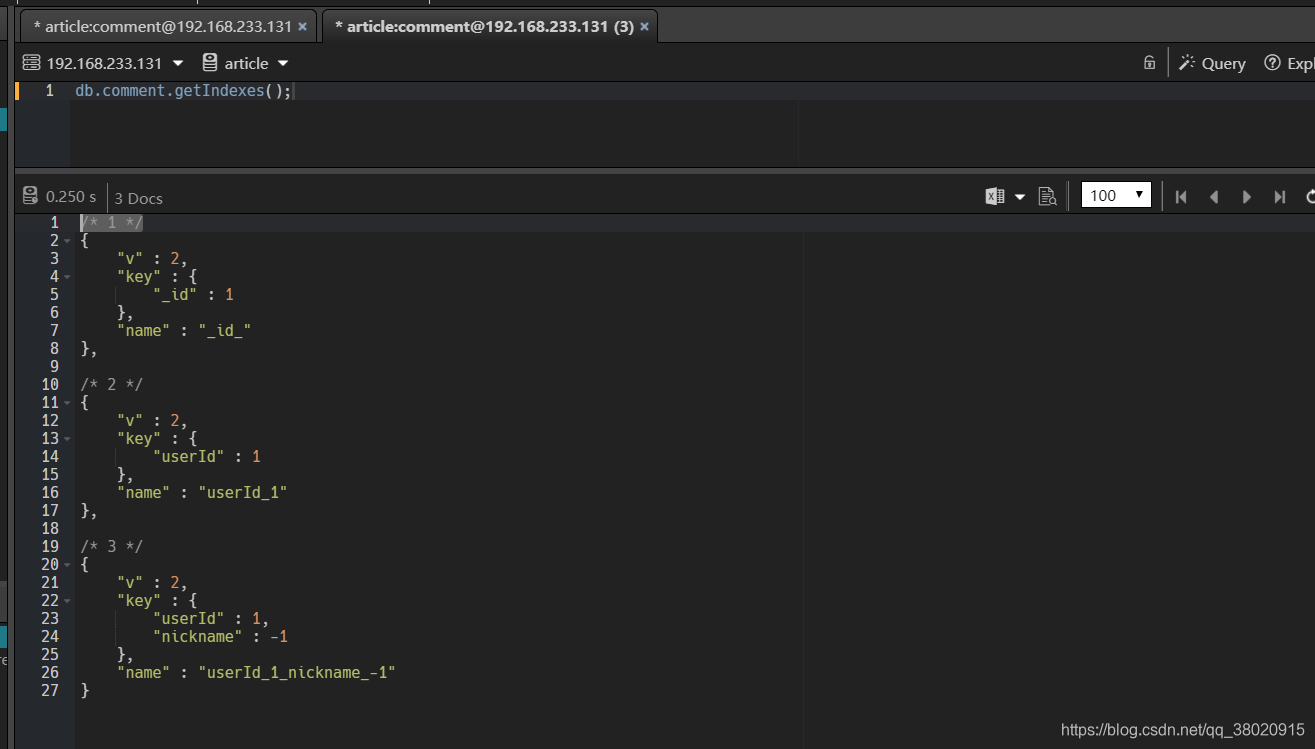The height and width of the screenshot is (749, 1315).
Task: Open the Query builder magic wand
Action: [x=1211, y=63]
